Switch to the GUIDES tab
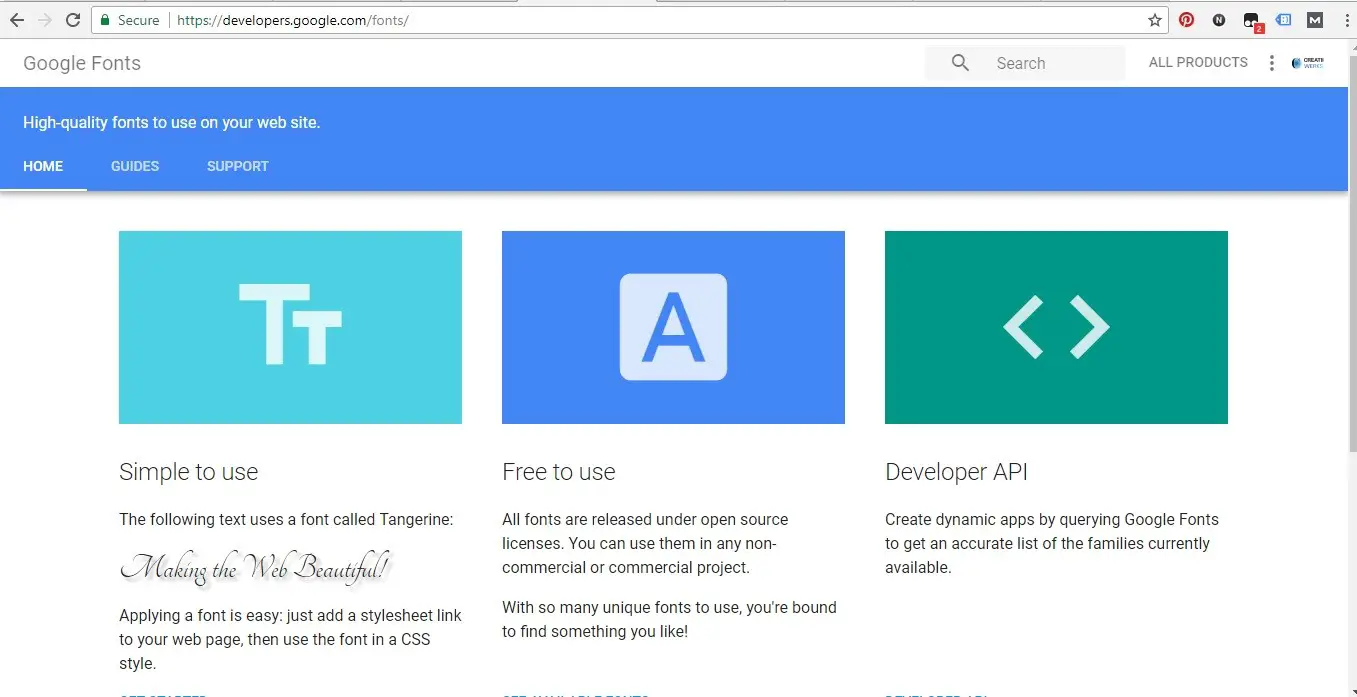Viewport: 1357px width, 697px height. pyautogui.click(x=135, y=166)
